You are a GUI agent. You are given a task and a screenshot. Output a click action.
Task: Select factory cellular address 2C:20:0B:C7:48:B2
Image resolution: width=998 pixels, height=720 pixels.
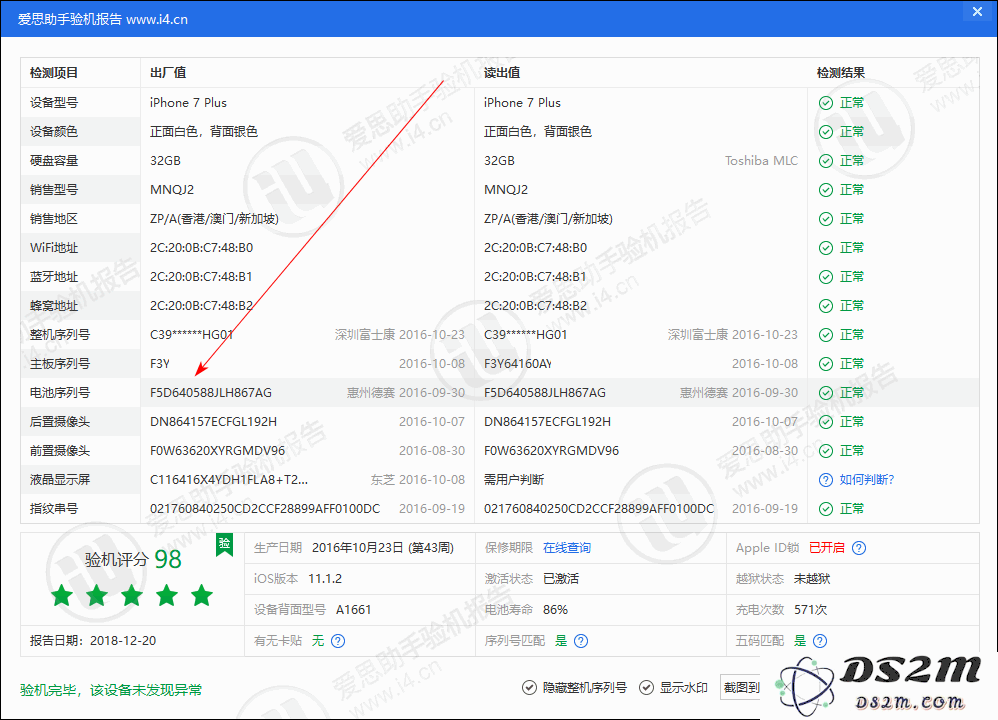pyautogui.click(x=201, y=306)
